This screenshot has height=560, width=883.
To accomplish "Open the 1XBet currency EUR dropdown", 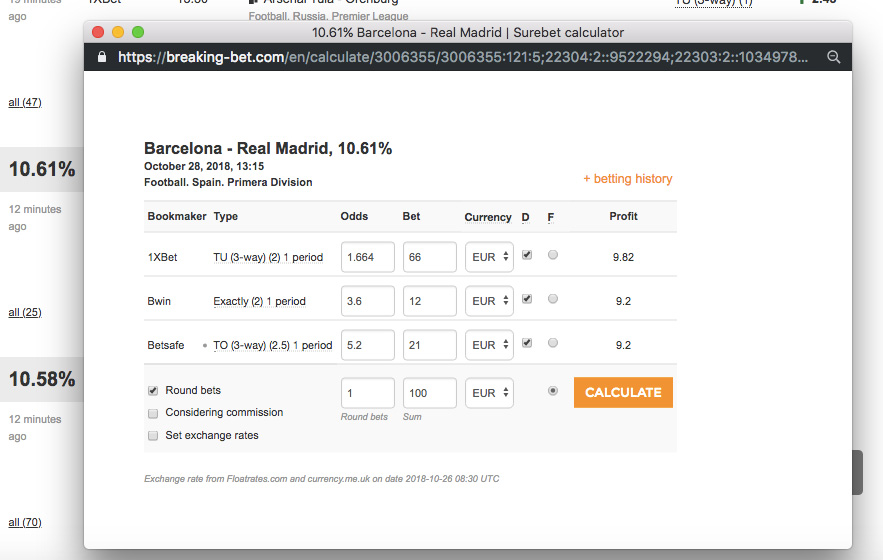I will (489, 257).
